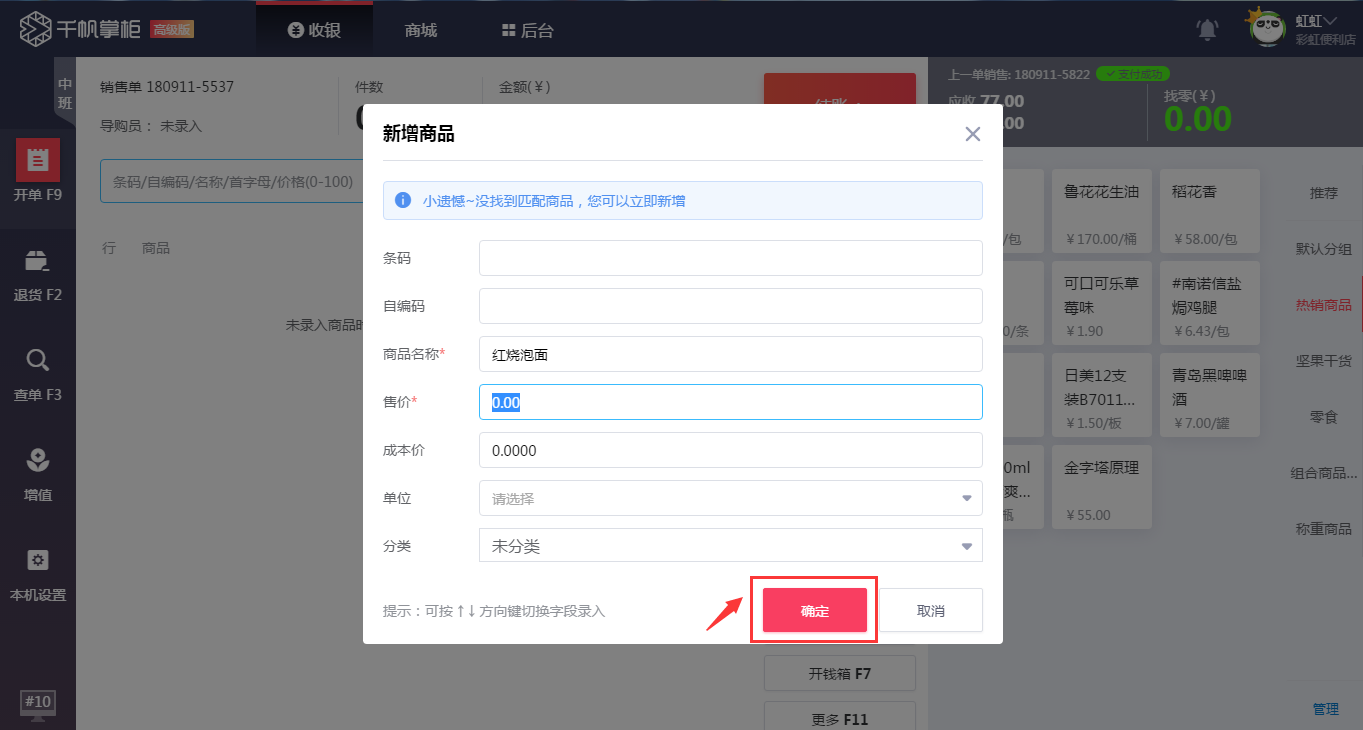Click the 增值 sidebar icon
1363x730 pixels.
[38, 475]
